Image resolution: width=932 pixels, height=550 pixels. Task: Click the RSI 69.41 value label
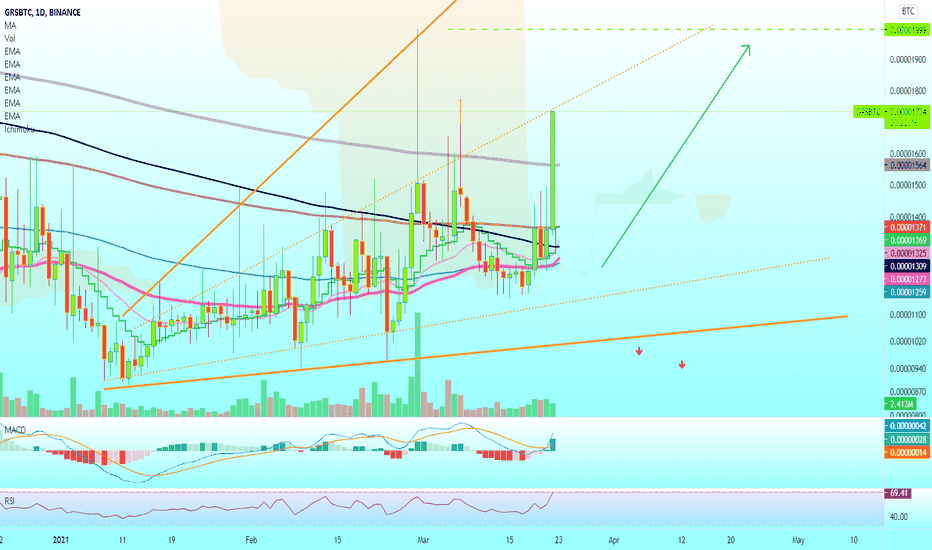[x=898, y=494]
